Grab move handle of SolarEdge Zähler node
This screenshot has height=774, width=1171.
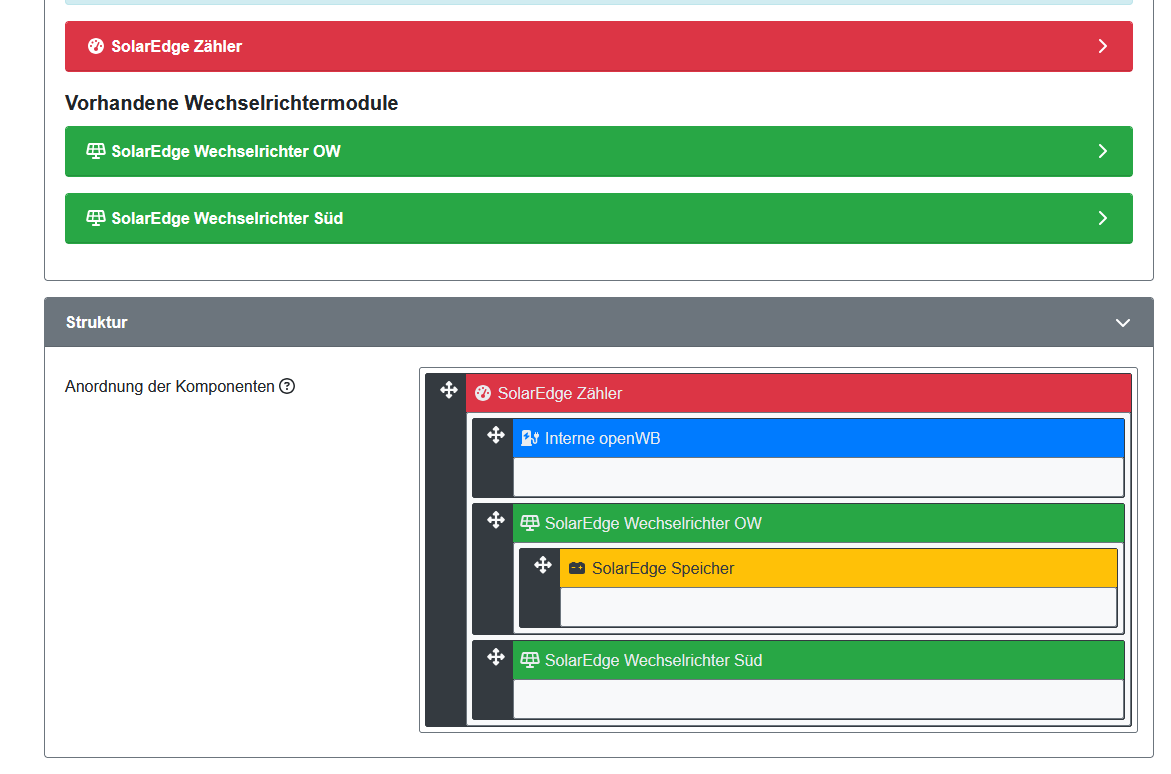pos(448,390)
